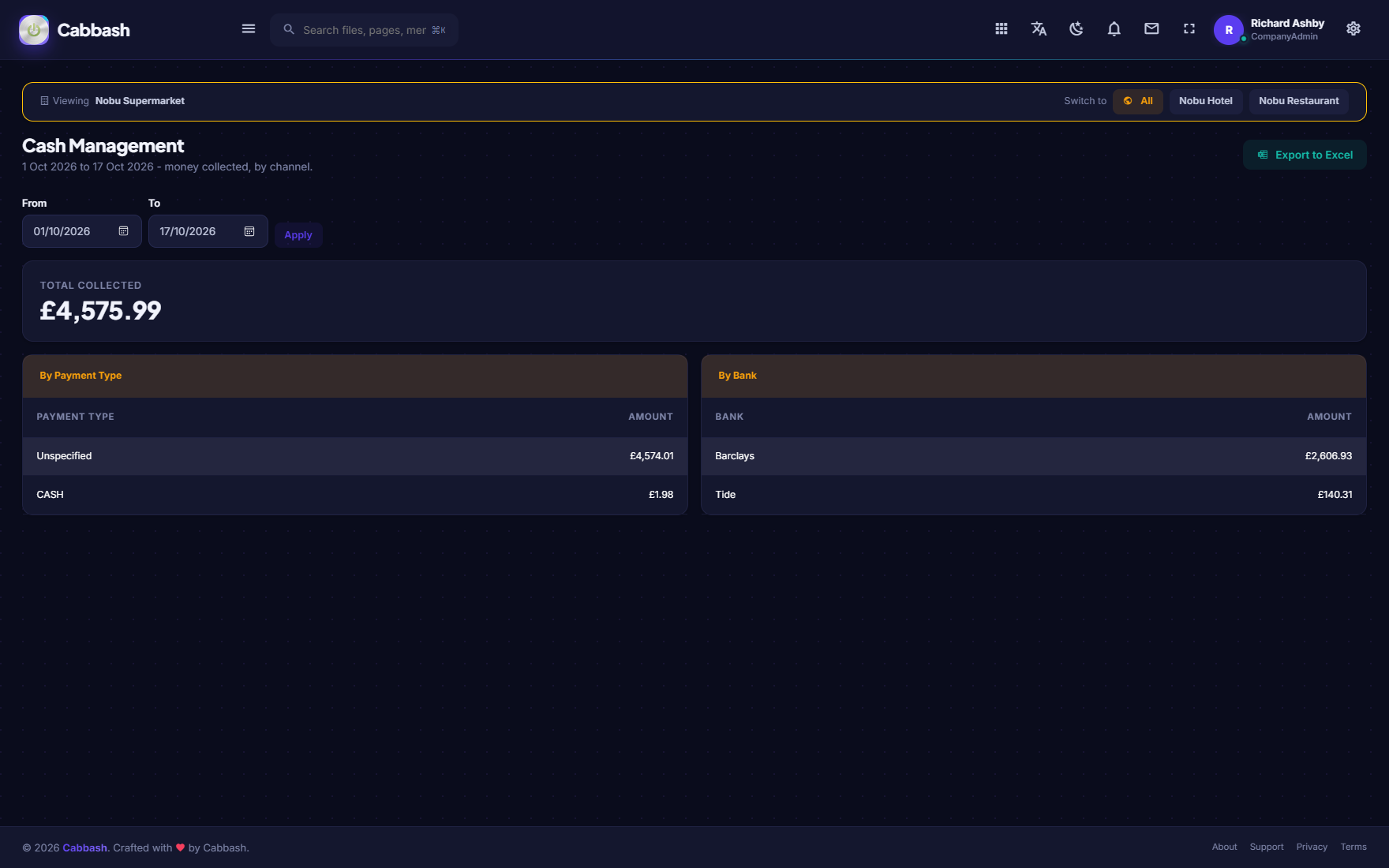Viewport: 1389px width, 868px height.
Task: Open the notifications bell
Action: click(1114, 29)
